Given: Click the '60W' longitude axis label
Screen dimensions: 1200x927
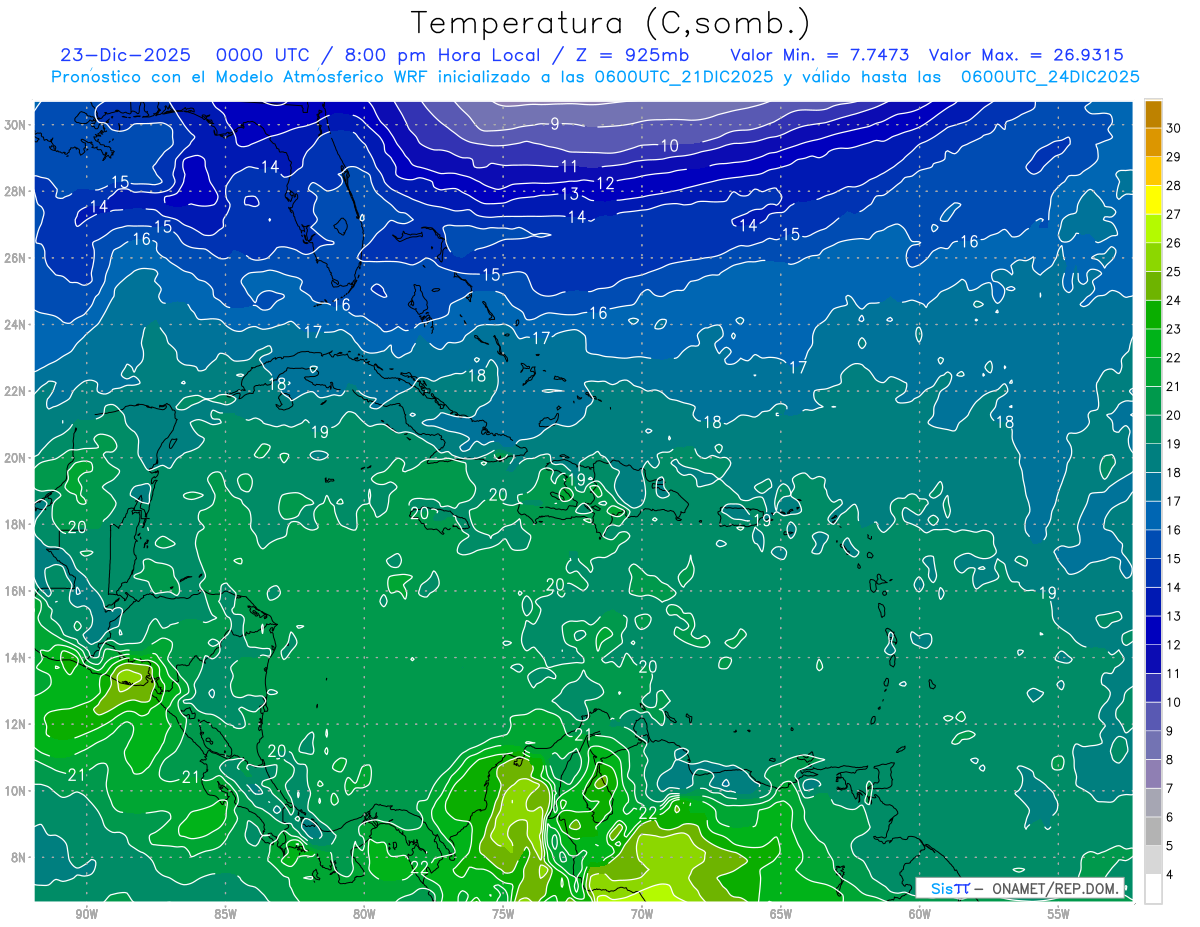Looking at the screenshot, I should 920,914.
